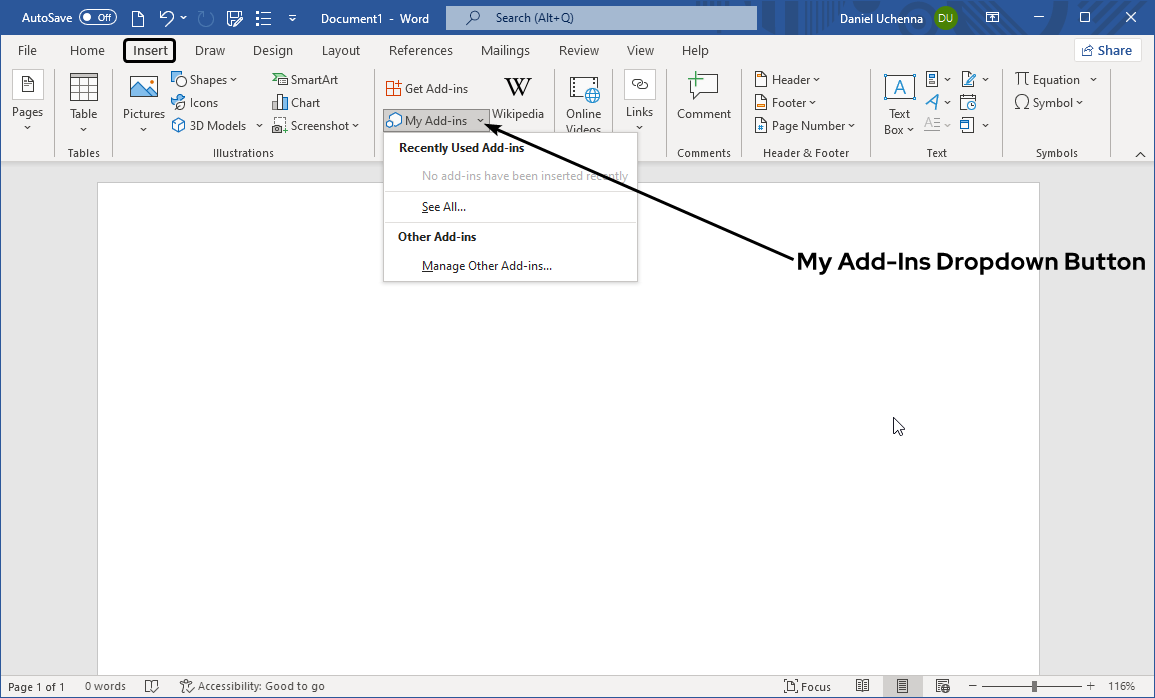Switch to Focus mode
Image resolution: width=1155 pixels, height=698 pixels.
808,686
